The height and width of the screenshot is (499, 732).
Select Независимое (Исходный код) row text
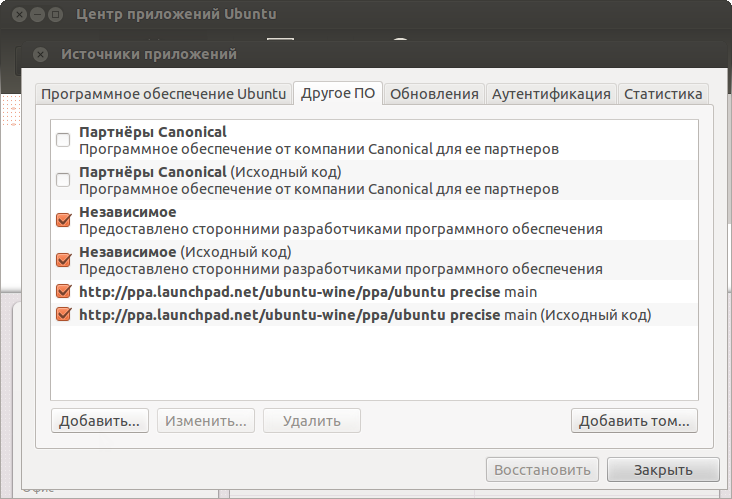[341, 260]
